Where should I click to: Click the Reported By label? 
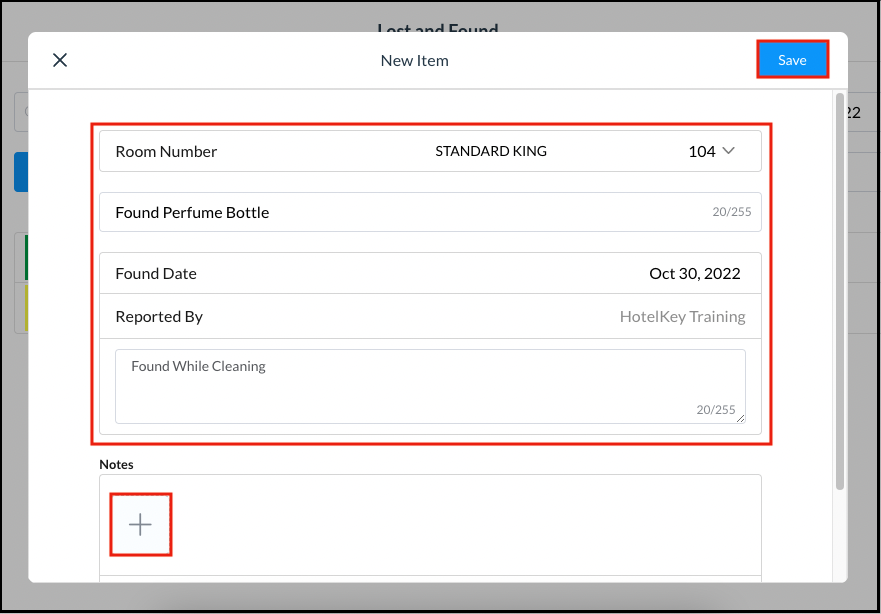(x=159, y=317)
